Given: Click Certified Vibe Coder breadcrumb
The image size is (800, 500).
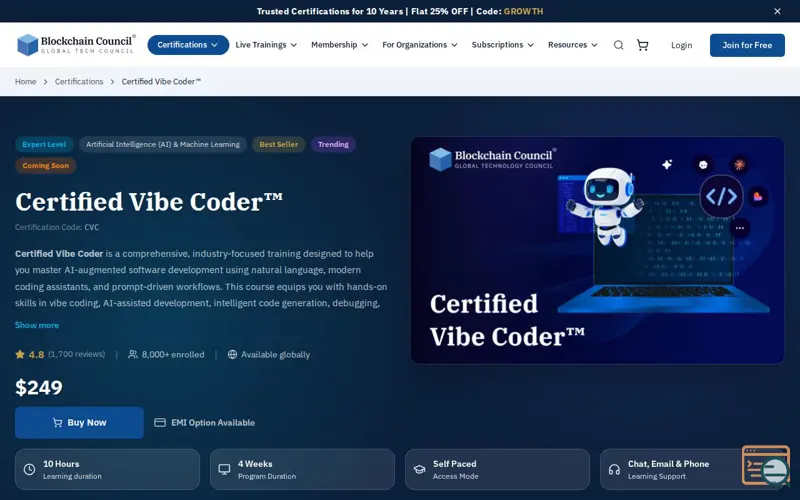Looking at the screenshot, I should pyautogui.click(x=161, y=82).
